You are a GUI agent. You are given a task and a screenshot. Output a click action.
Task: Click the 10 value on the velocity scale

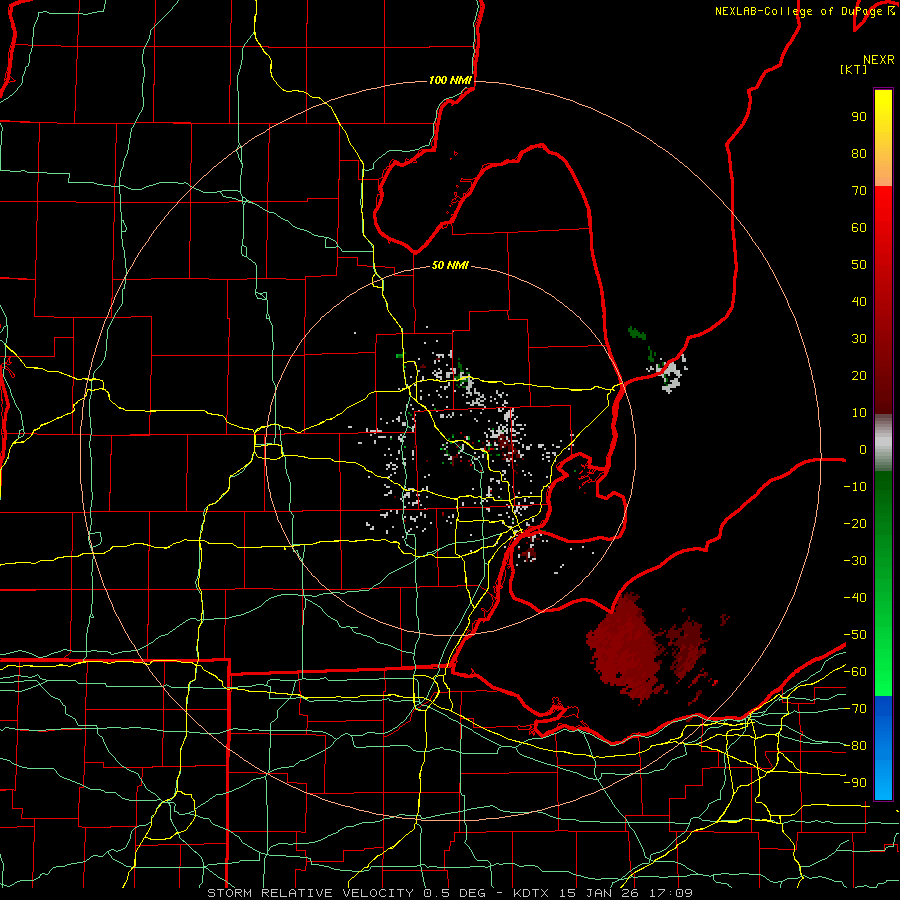pos(859,413)
